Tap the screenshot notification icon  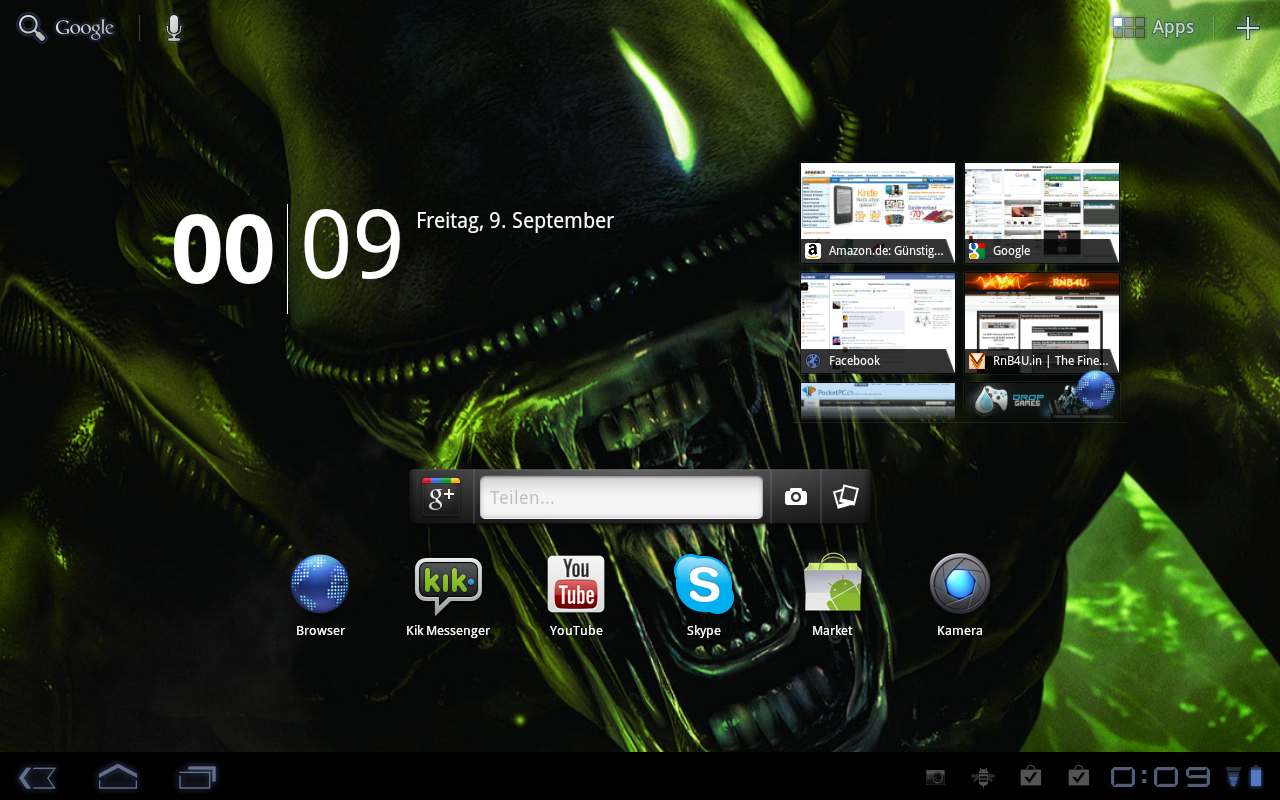click(x=935, y=777)
